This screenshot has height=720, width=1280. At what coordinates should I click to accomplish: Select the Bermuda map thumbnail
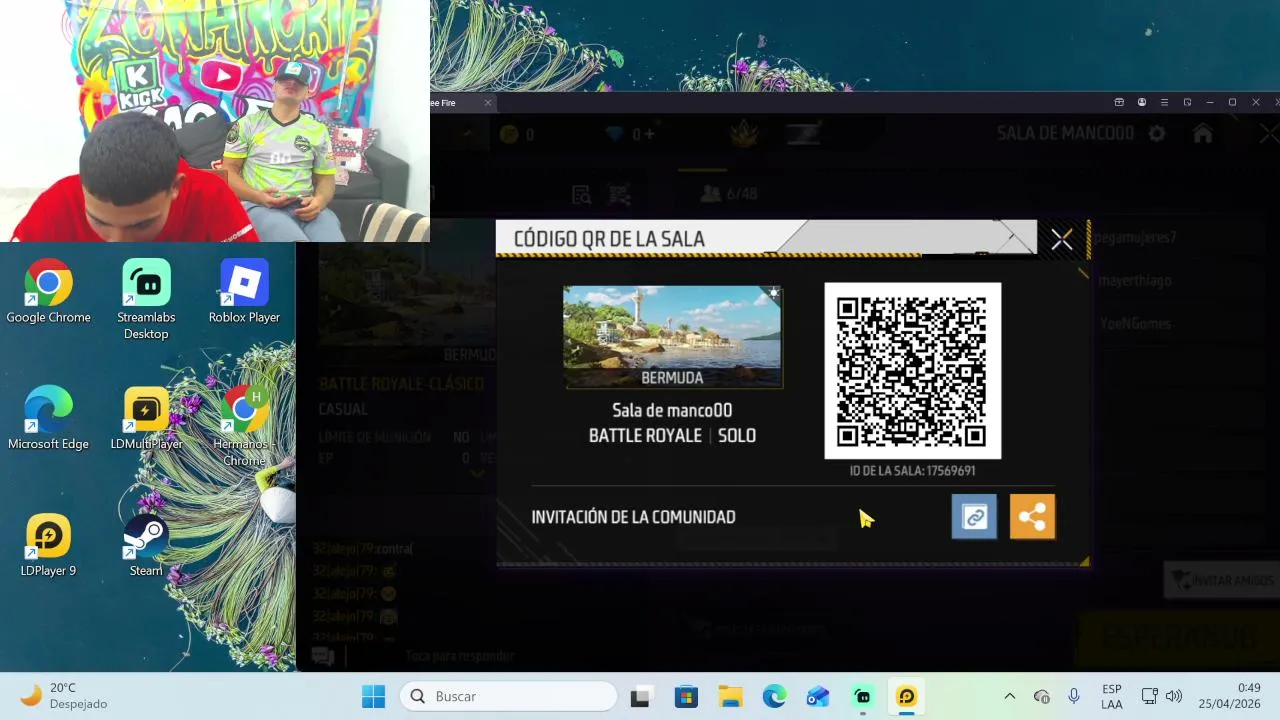pyautogui.click(x=673, y=337)
